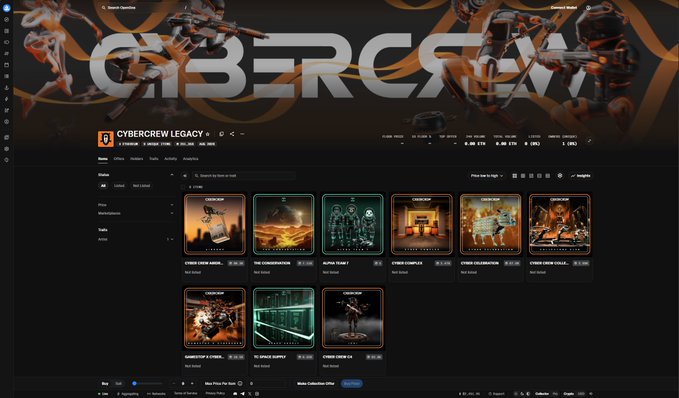Open the Terms of Service link
The image size is (679, 398).
point(185,394)
